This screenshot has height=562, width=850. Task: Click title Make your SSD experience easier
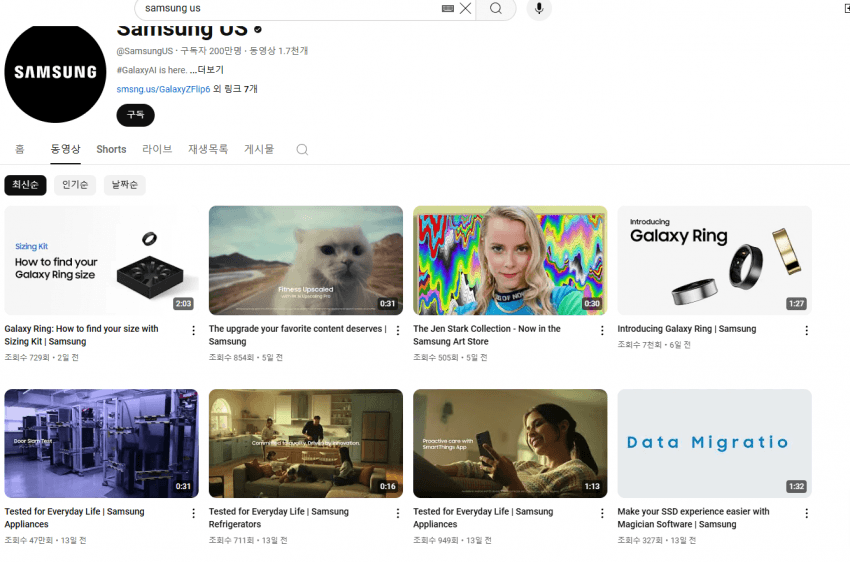693,518
